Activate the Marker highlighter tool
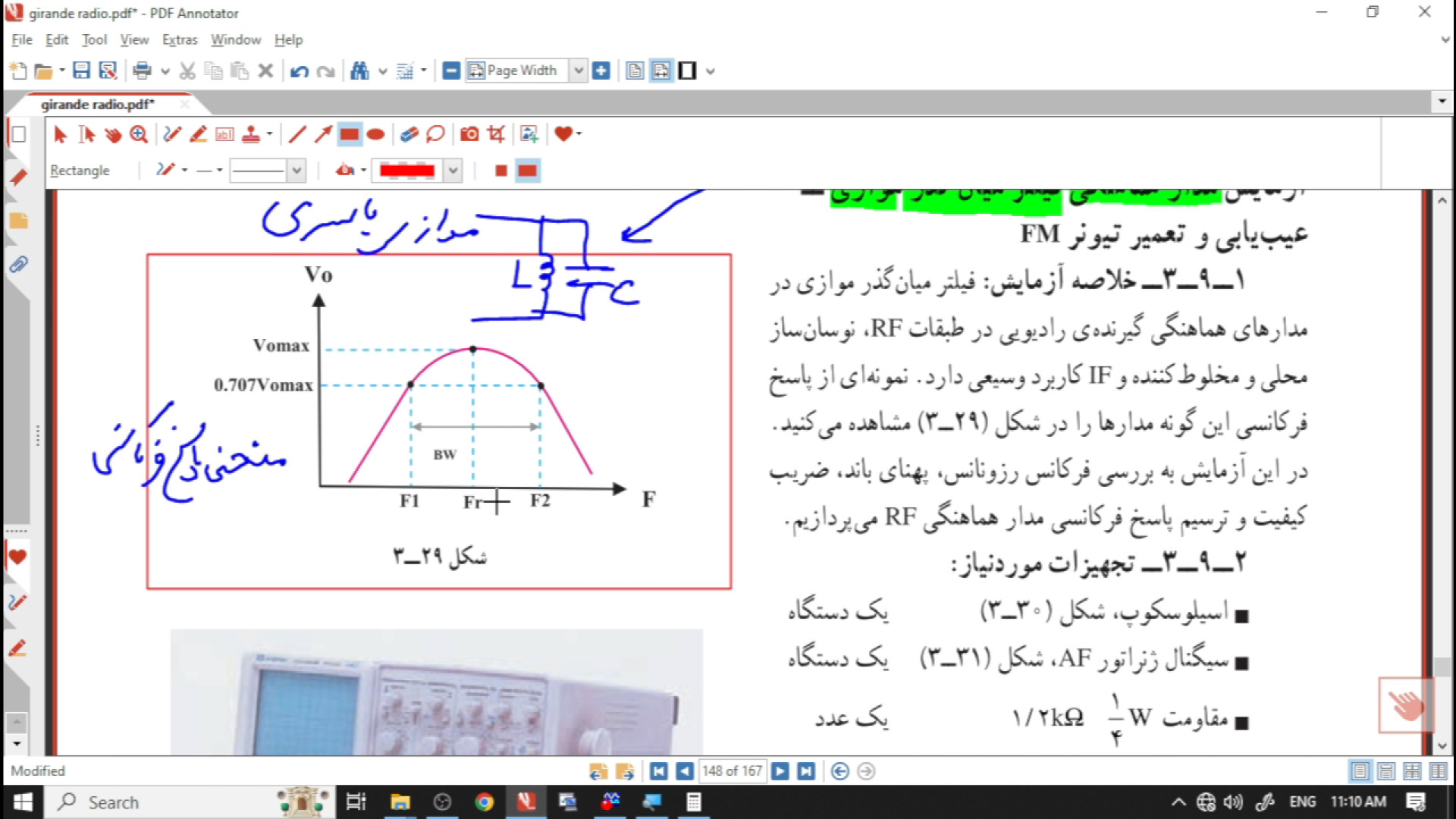 pyautogui.click(x=199, y=134)
